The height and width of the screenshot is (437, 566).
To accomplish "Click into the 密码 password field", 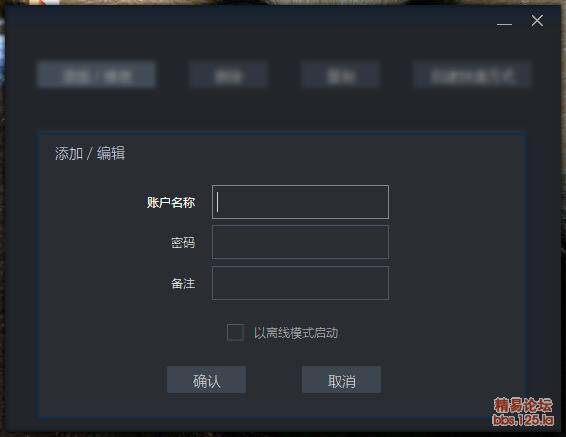I will point(300,242).
